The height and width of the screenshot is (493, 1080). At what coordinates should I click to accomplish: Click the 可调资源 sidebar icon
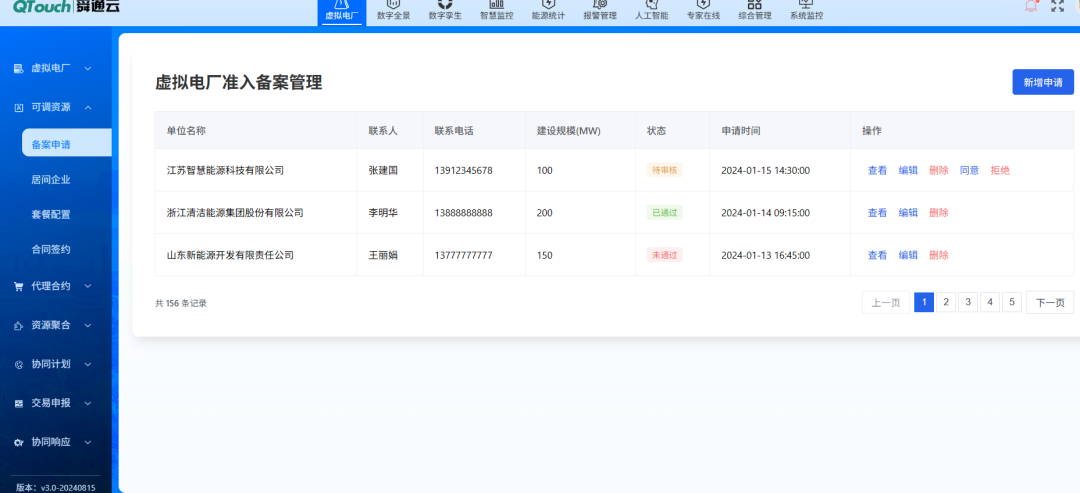(x=19, y=107)
